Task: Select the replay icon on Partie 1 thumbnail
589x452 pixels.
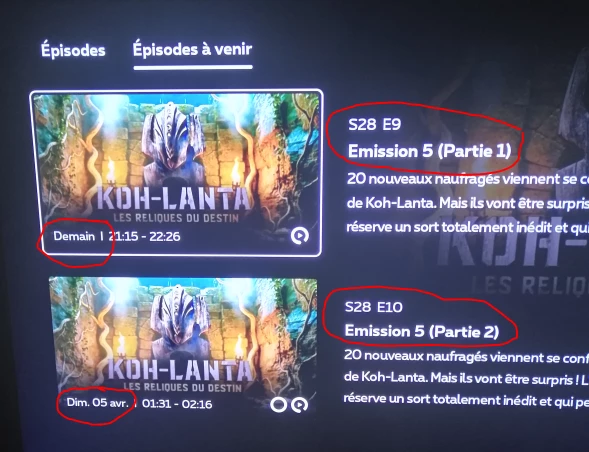Action: tap(299, 236)
